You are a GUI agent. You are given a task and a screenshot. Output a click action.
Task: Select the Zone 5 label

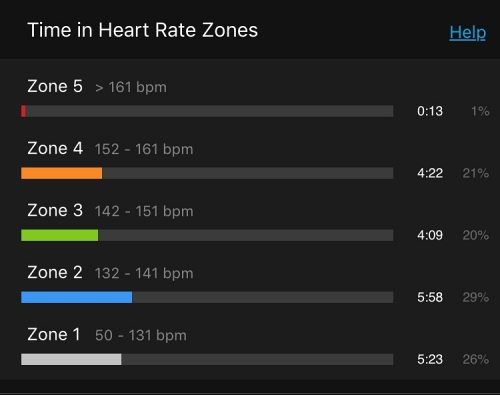(55, 86)
